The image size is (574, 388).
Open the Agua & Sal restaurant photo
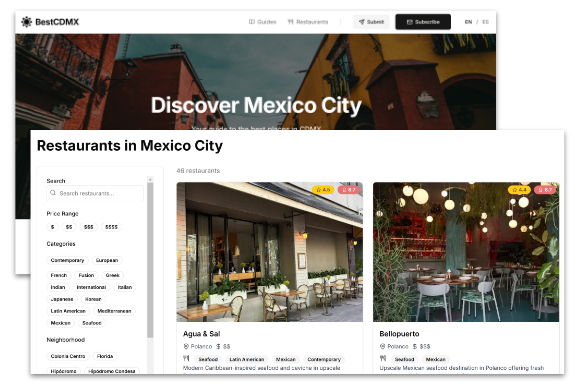270,252
